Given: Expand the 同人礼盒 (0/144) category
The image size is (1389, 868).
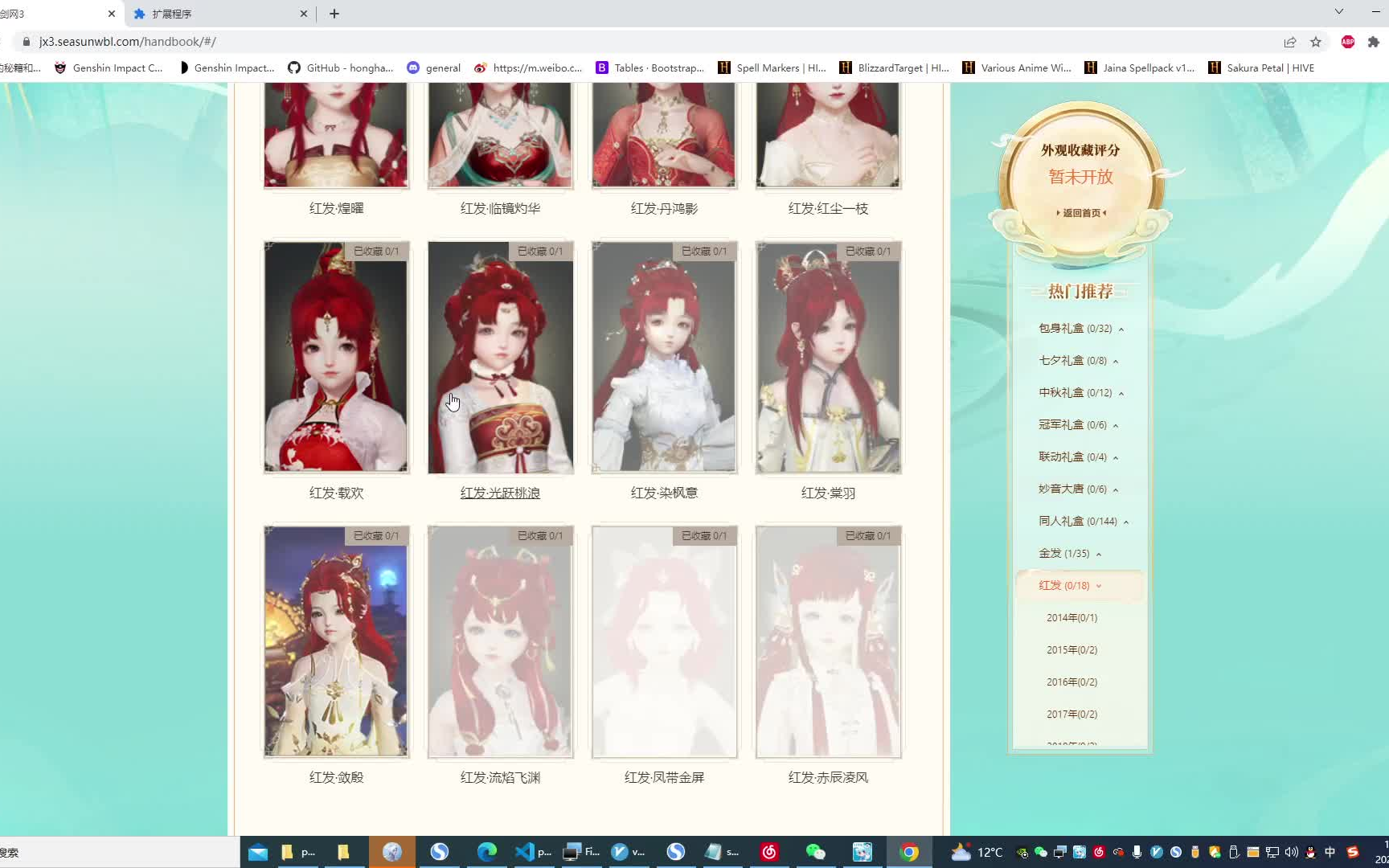Looking at the screenshot, I should click(1084, 522).
